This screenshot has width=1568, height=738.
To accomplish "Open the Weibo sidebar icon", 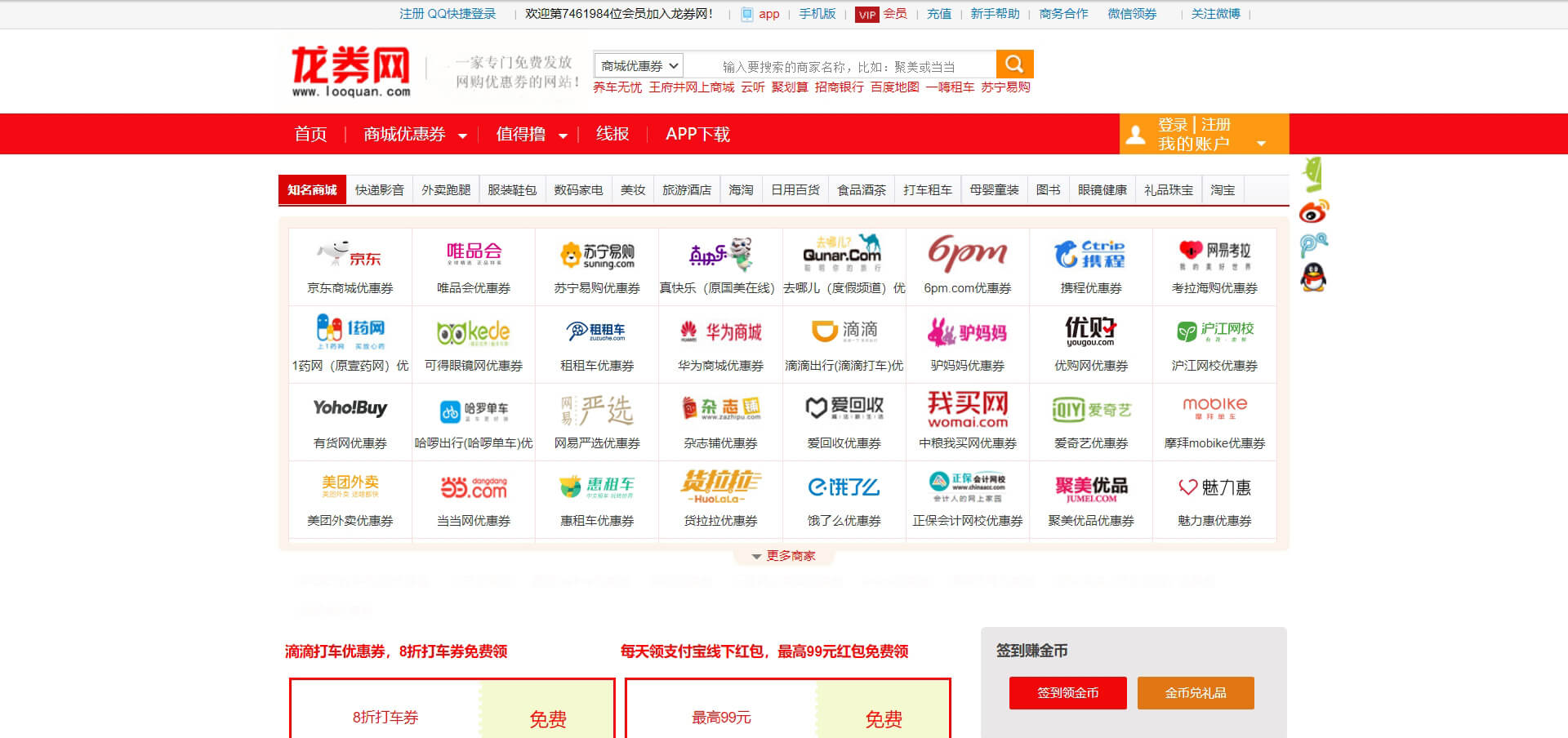I will pyautogui.click(x=1313, y=211).
